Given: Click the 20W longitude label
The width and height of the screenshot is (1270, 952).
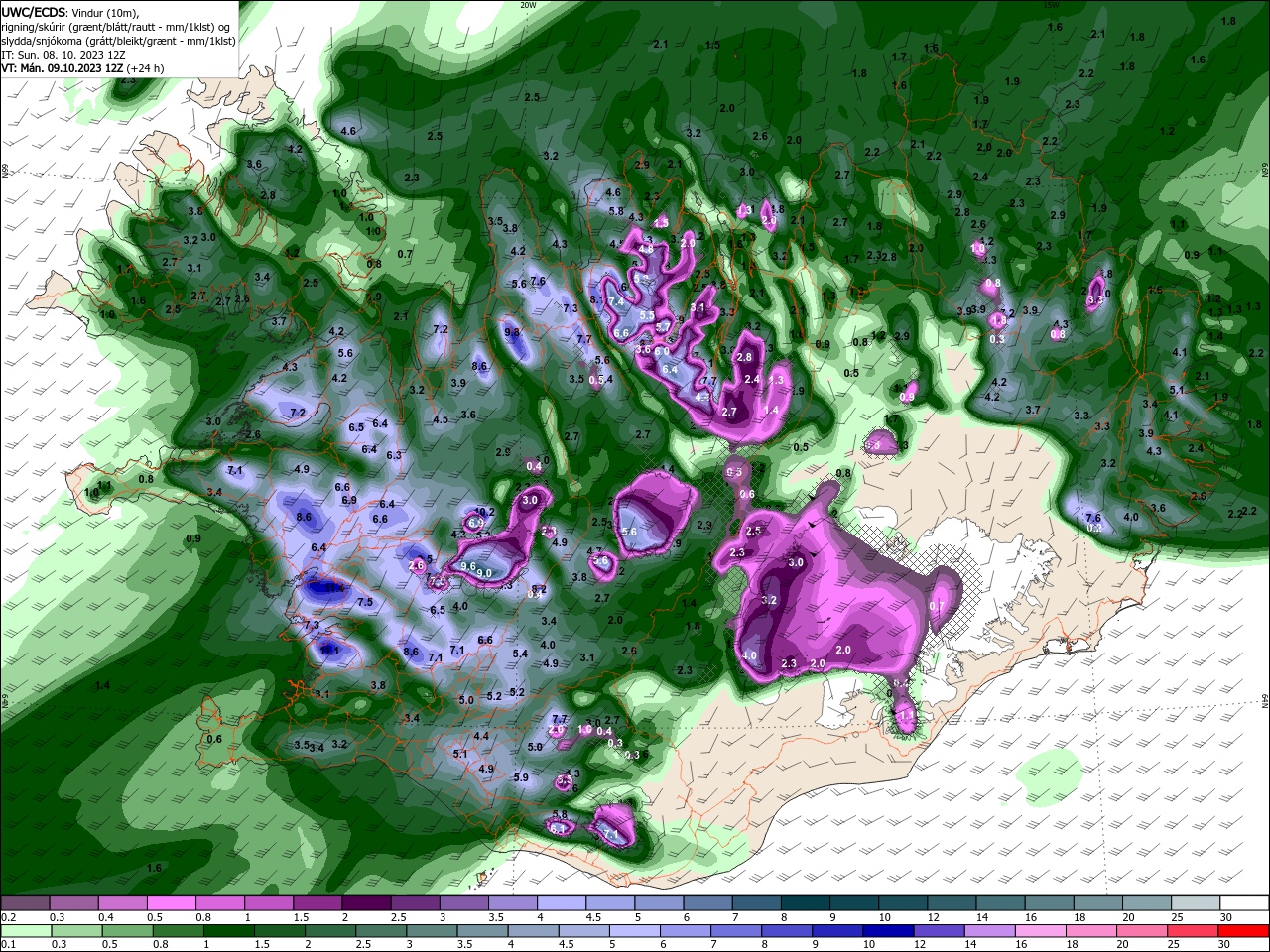Looking at the screenshot, I should pos(528,5).
